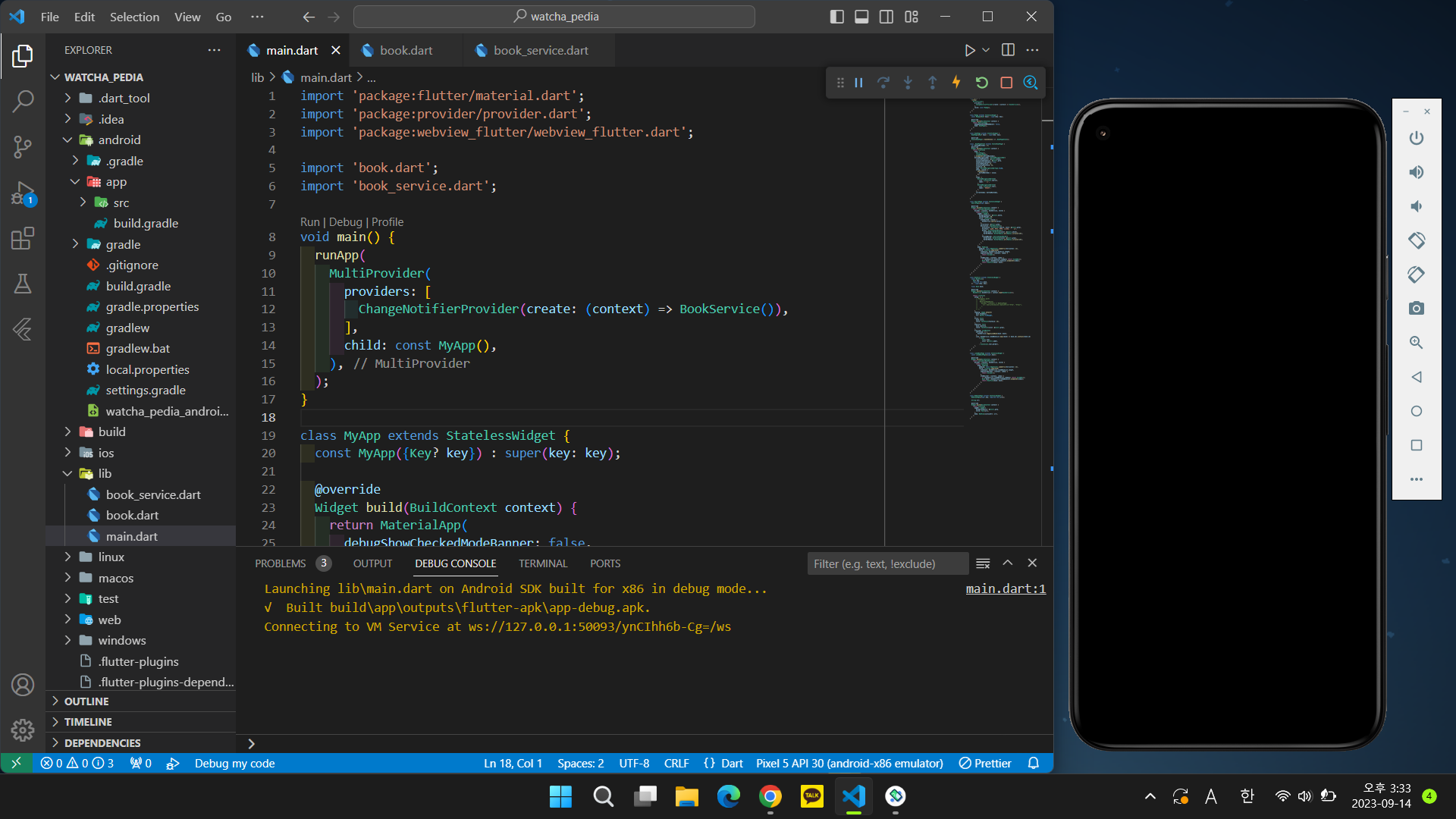This screenshot has height=819, width=1456.
Task: Power off the emulator via power icon
Action: point(1417,138)
